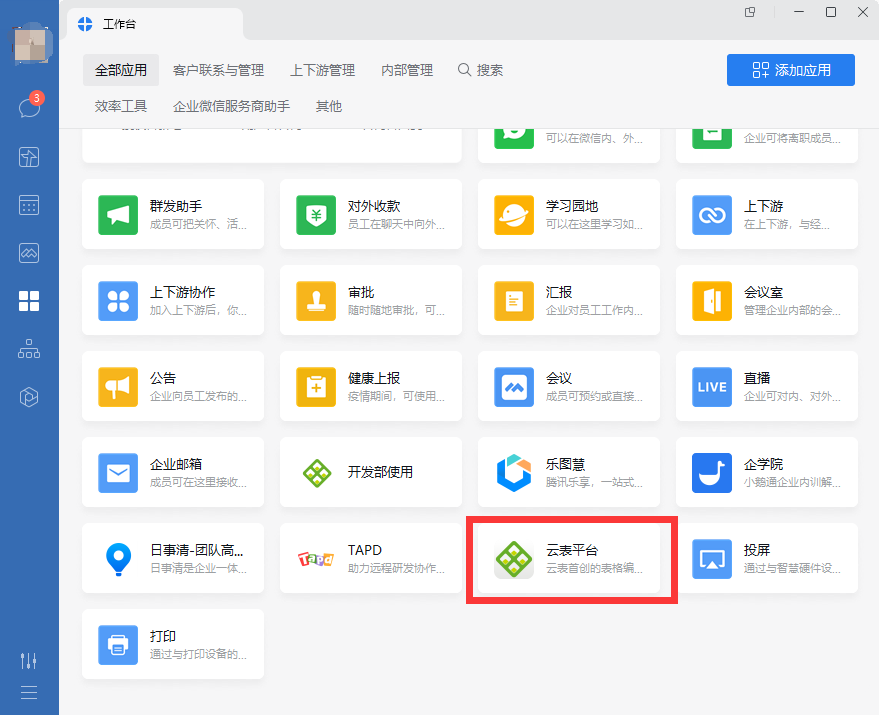Open the 会议室 door icon
The image size is (879, 715).
pyautogui.click(x=711, y=301)
